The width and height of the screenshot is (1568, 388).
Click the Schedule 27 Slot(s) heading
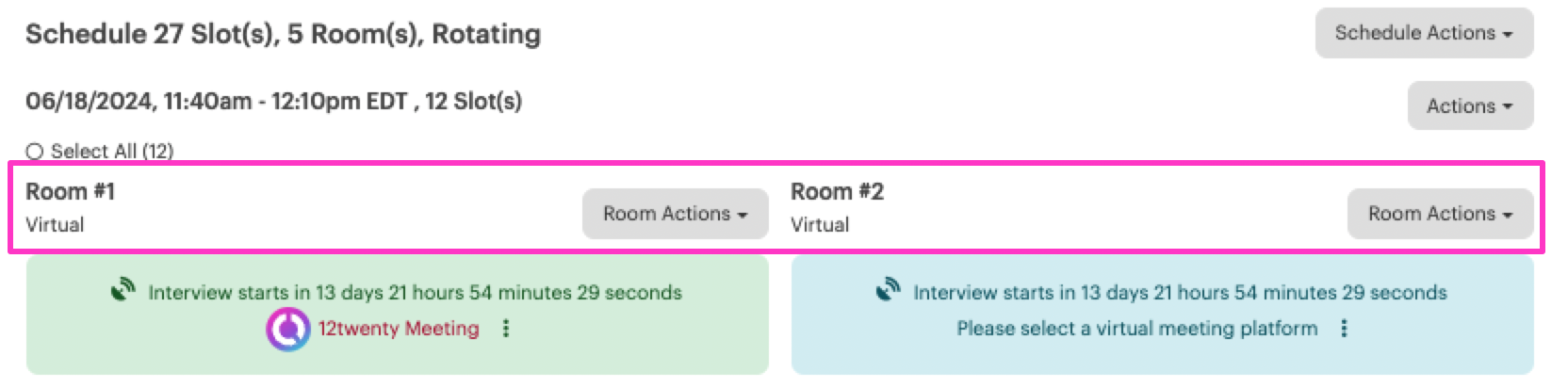coord(283,35)
